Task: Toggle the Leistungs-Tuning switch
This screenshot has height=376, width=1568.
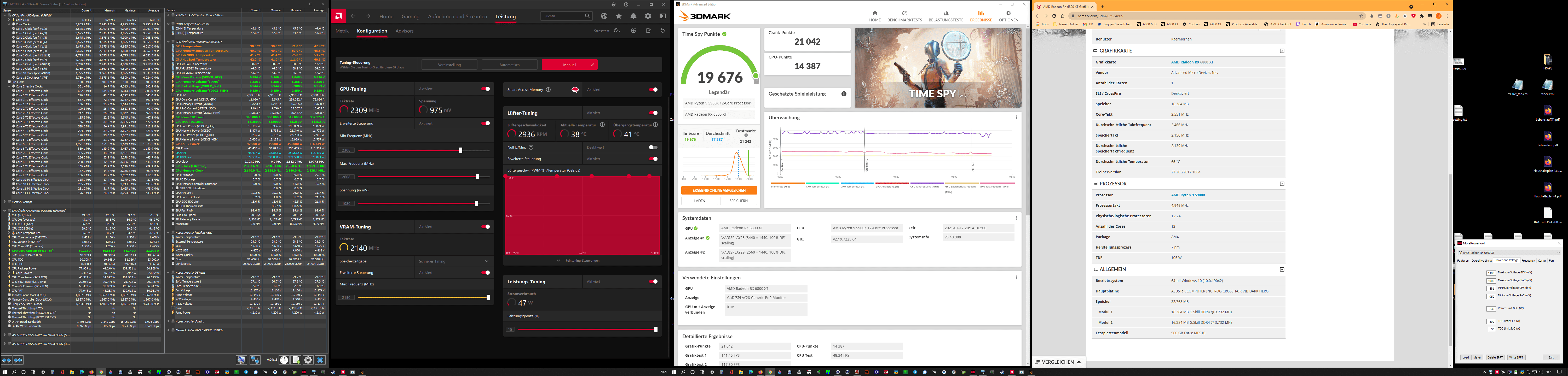Action: pyautogui.click(x=653, y=282)
